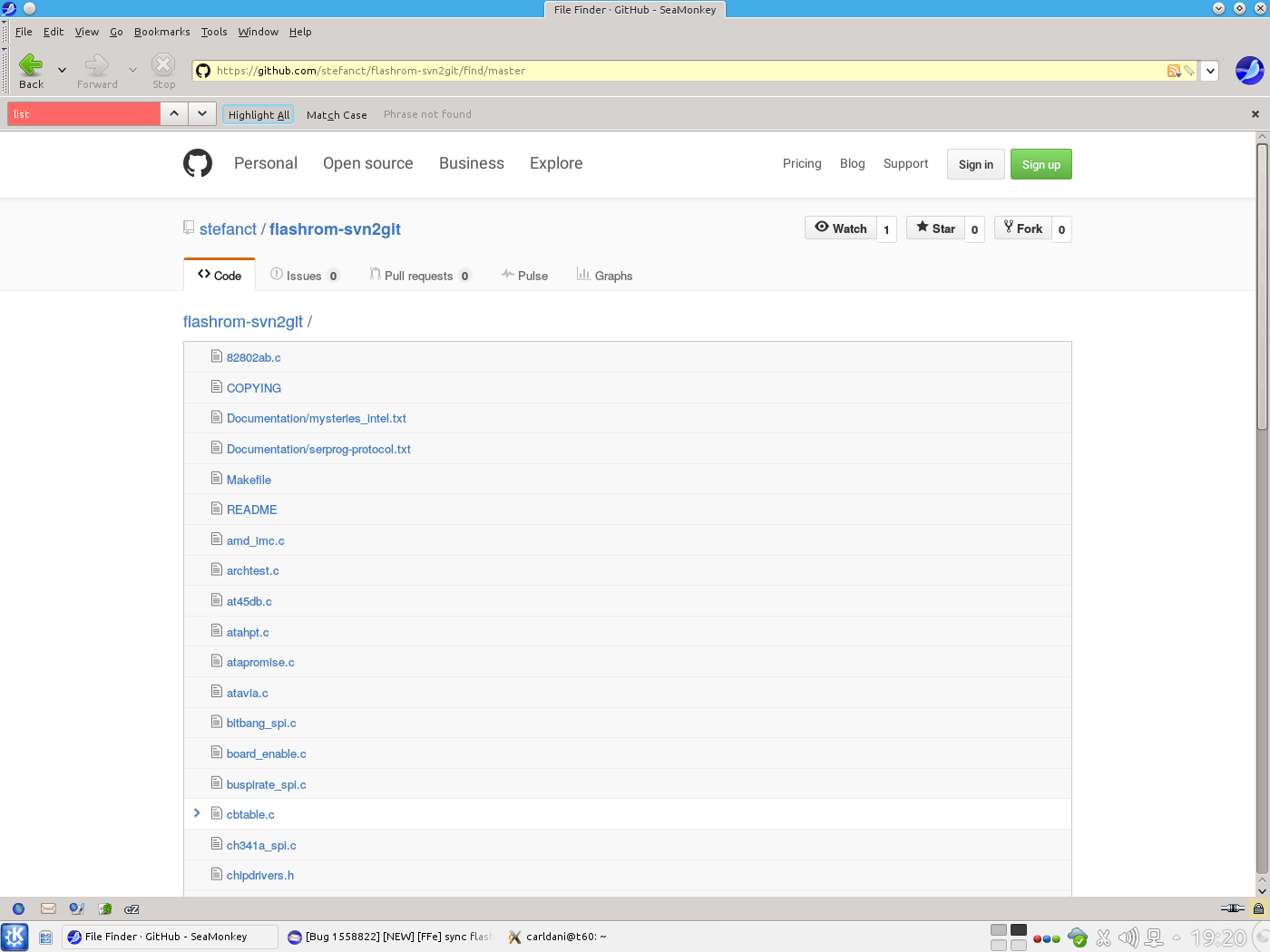The height and width of the screenshot is (952, 1270).
Task: Click the Watch button
Action: (x=841, y=228)
